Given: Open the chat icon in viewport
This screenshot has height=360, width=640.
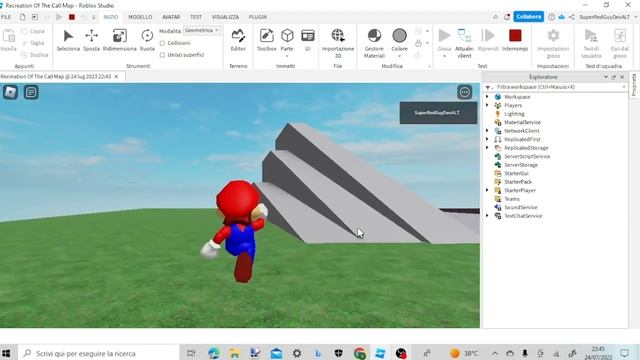Looking at the screenshot, I should [31, 92].
